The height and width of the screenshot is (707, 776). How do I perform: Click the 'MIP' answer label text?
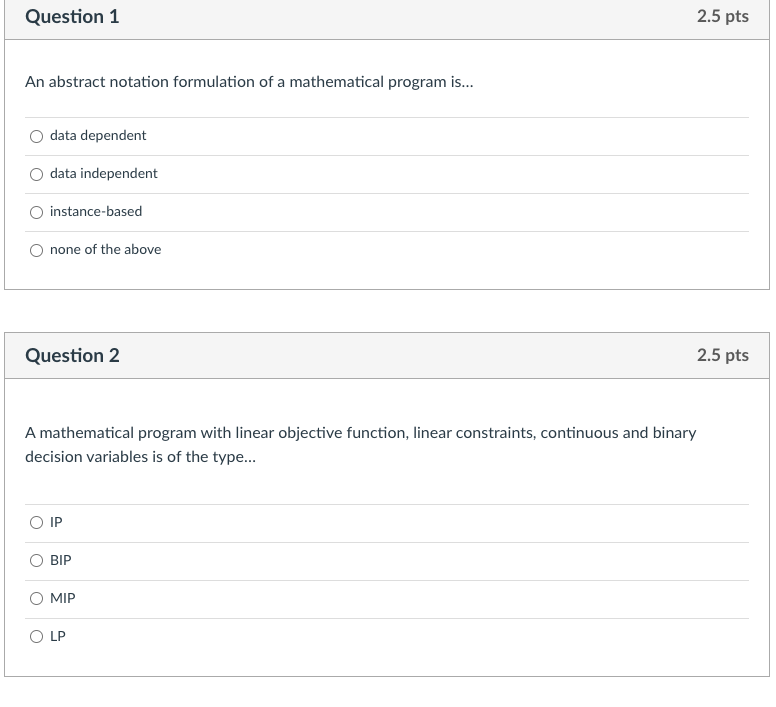click(63, 598)
